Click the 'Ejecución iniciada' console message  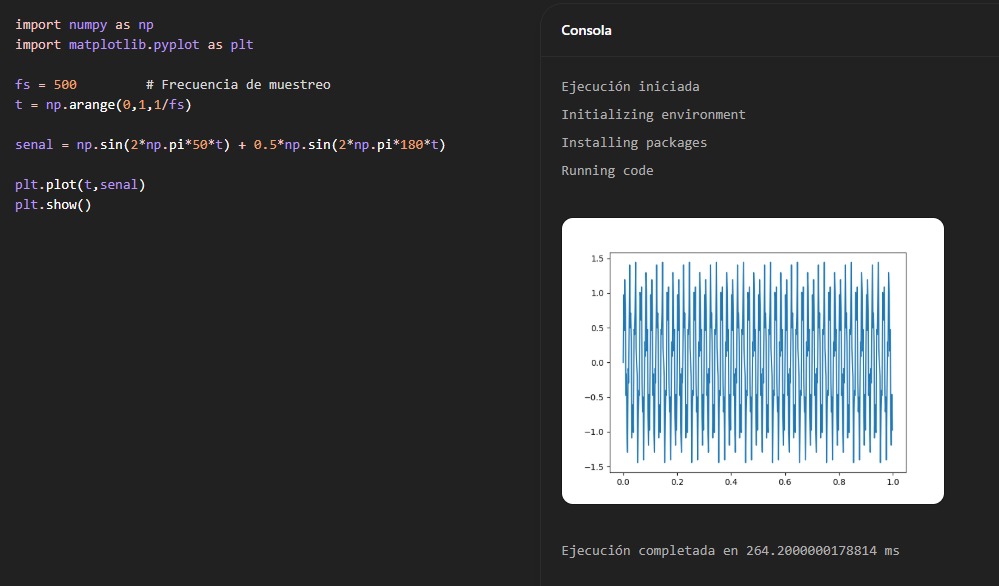[x=630, y=87]
